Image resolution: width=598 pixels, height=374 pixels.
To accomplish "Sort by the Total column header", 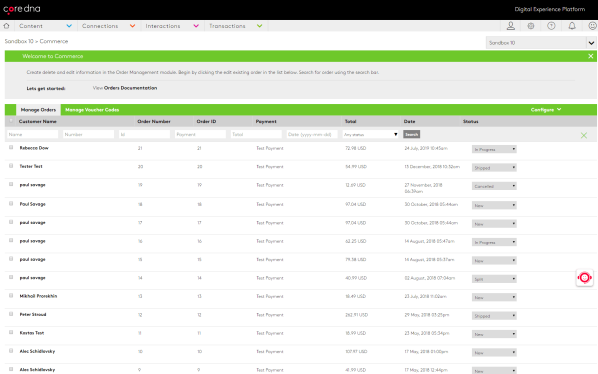I will (350, 121).
